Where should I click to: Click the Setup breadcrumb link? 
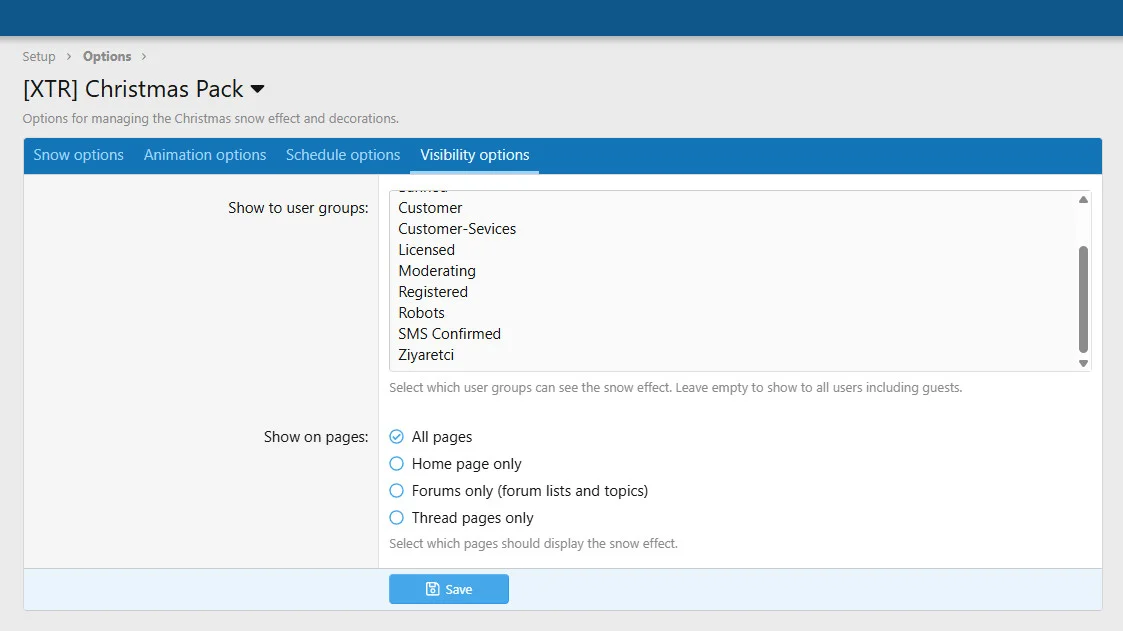tap(39, 57)
